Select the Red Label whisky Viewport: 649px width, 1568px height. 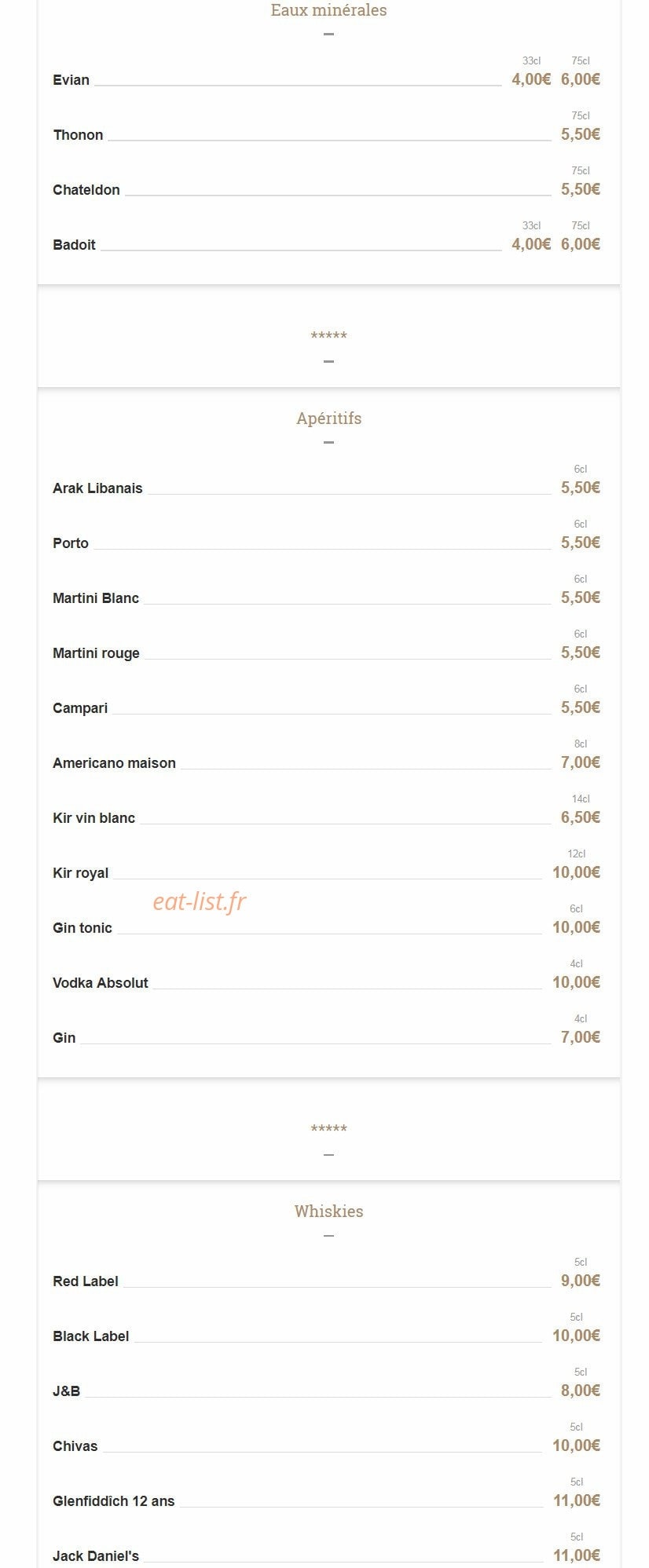point(86,1281)
